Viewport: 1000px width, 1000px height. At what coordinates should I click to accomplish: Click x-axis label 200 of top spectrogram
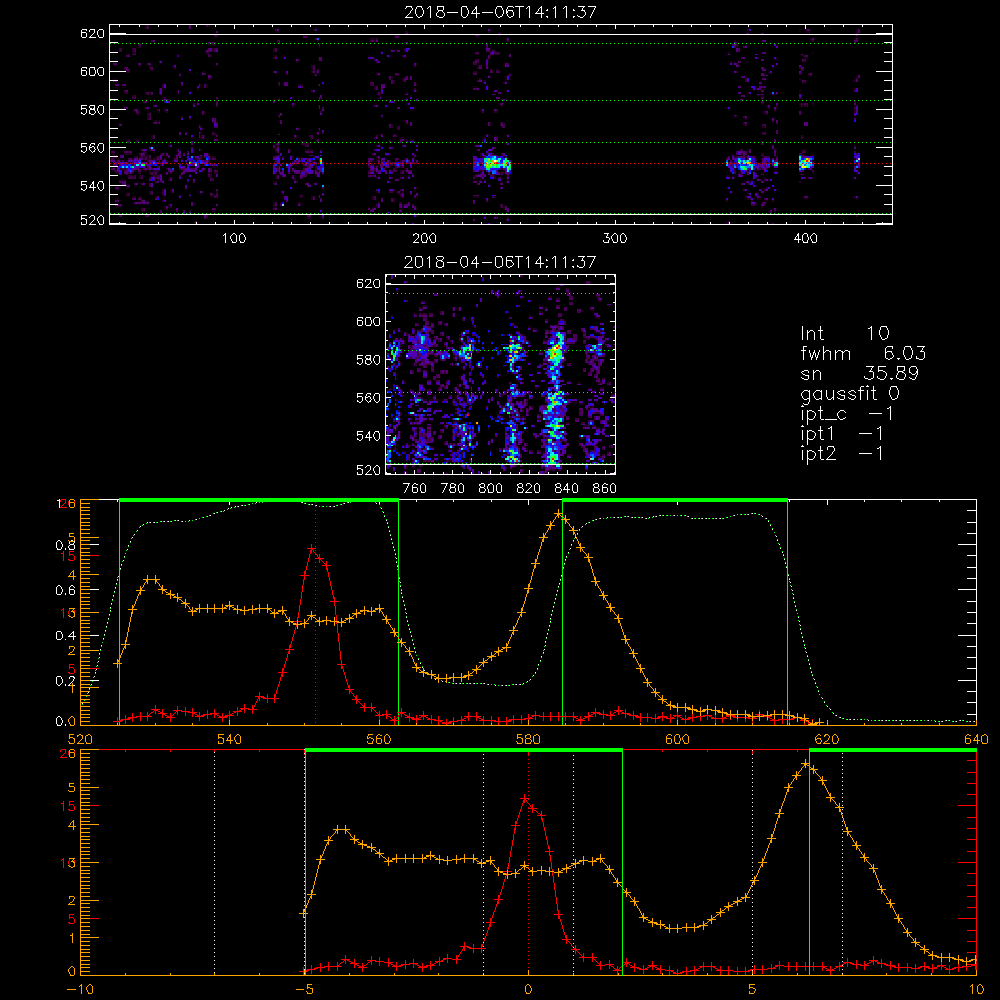tap(424, 238)
